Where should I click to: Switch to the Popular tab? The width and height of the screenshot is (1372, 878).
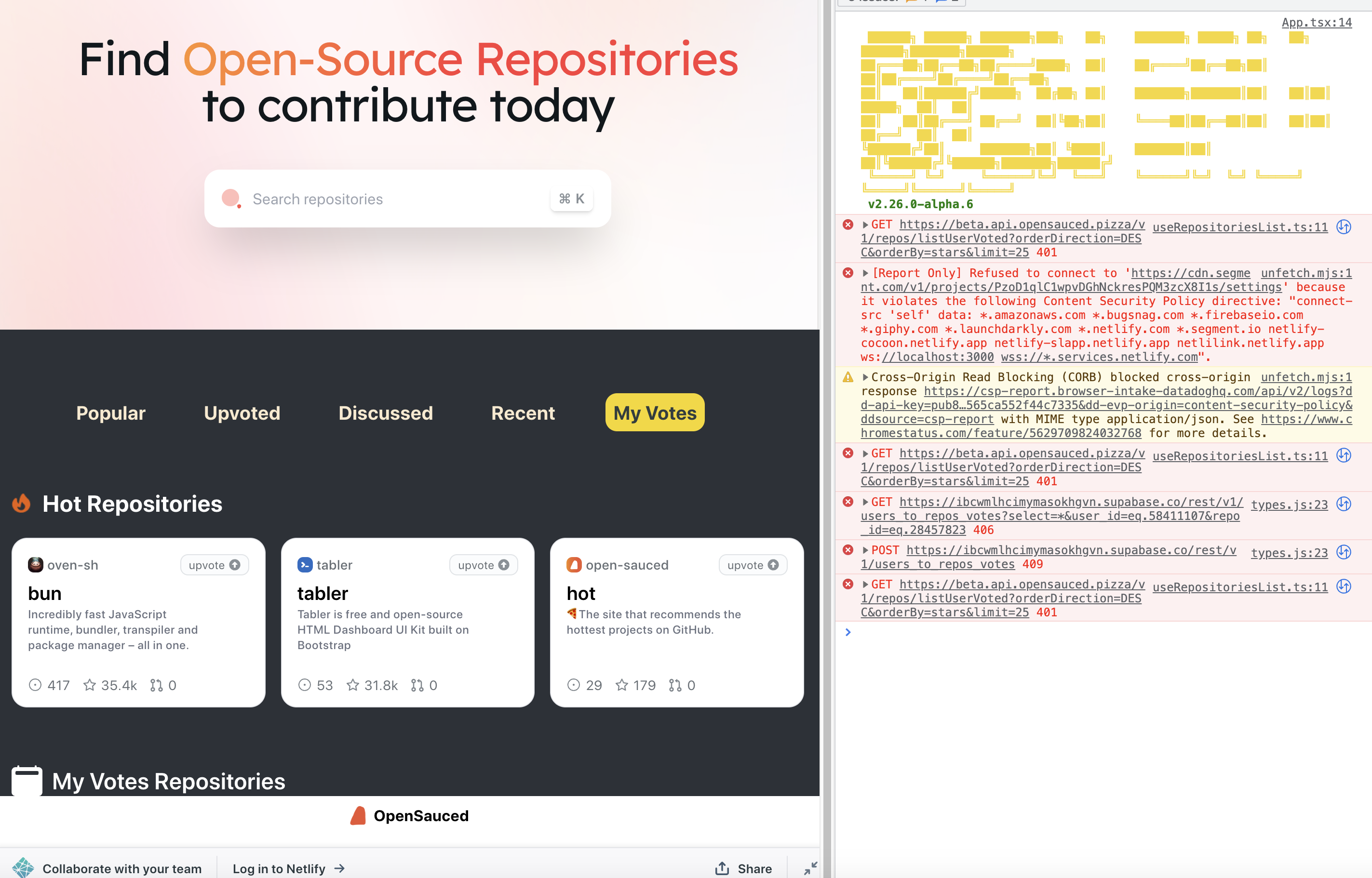[x=110, y=413]
